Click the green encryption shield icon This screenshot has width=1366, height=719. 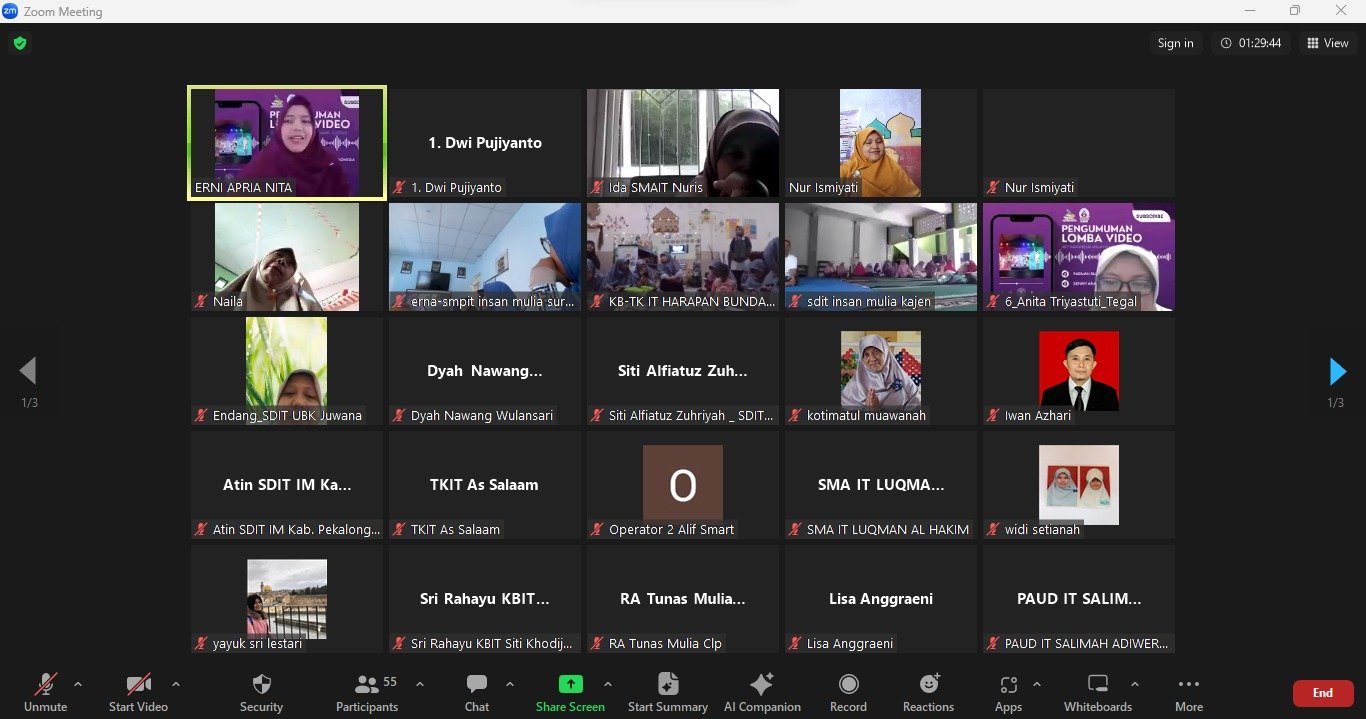(19, 43)
